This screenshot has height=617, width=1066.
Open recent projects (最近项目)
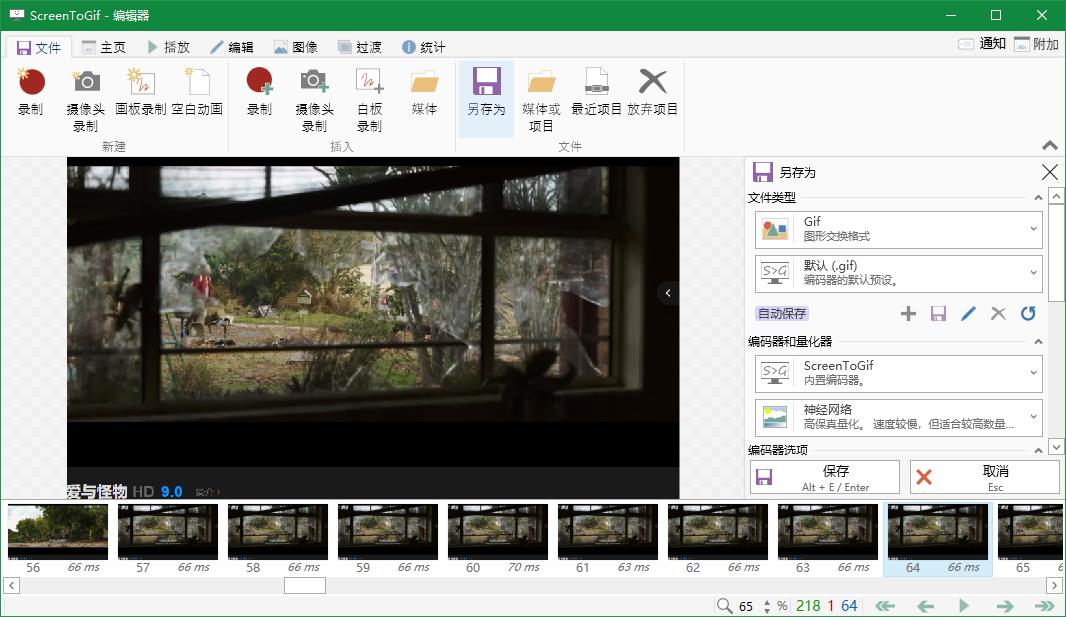point(596,92)
